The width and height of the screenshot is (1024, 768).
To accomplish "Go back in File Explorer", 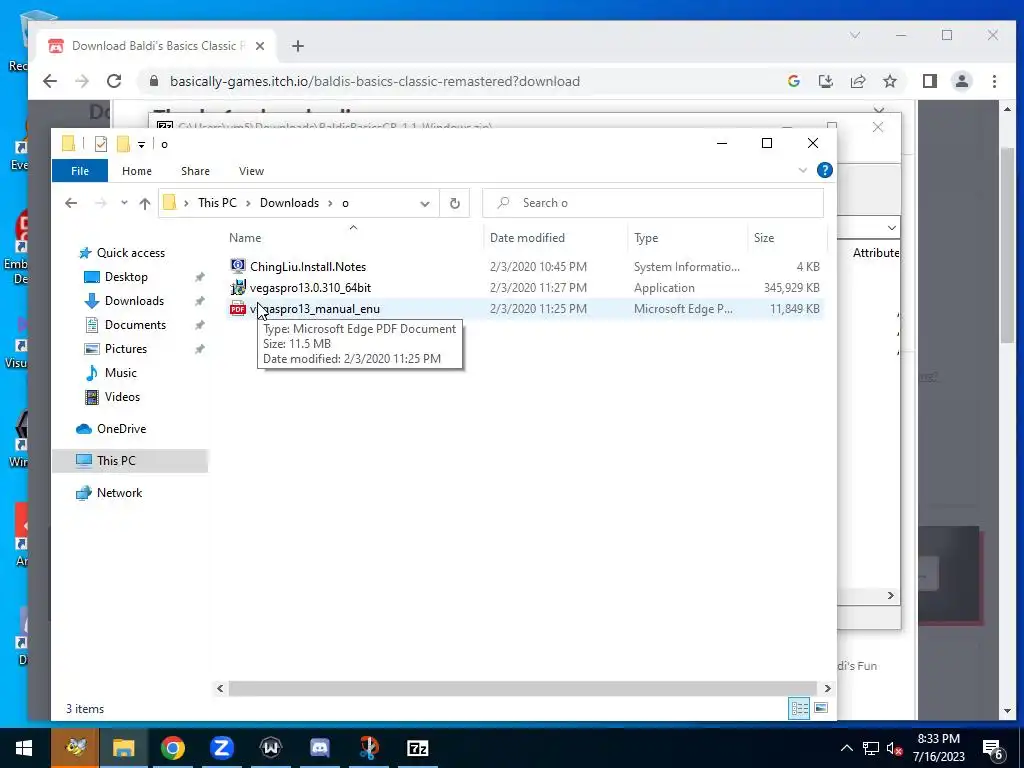I will [x=71, y=203].
